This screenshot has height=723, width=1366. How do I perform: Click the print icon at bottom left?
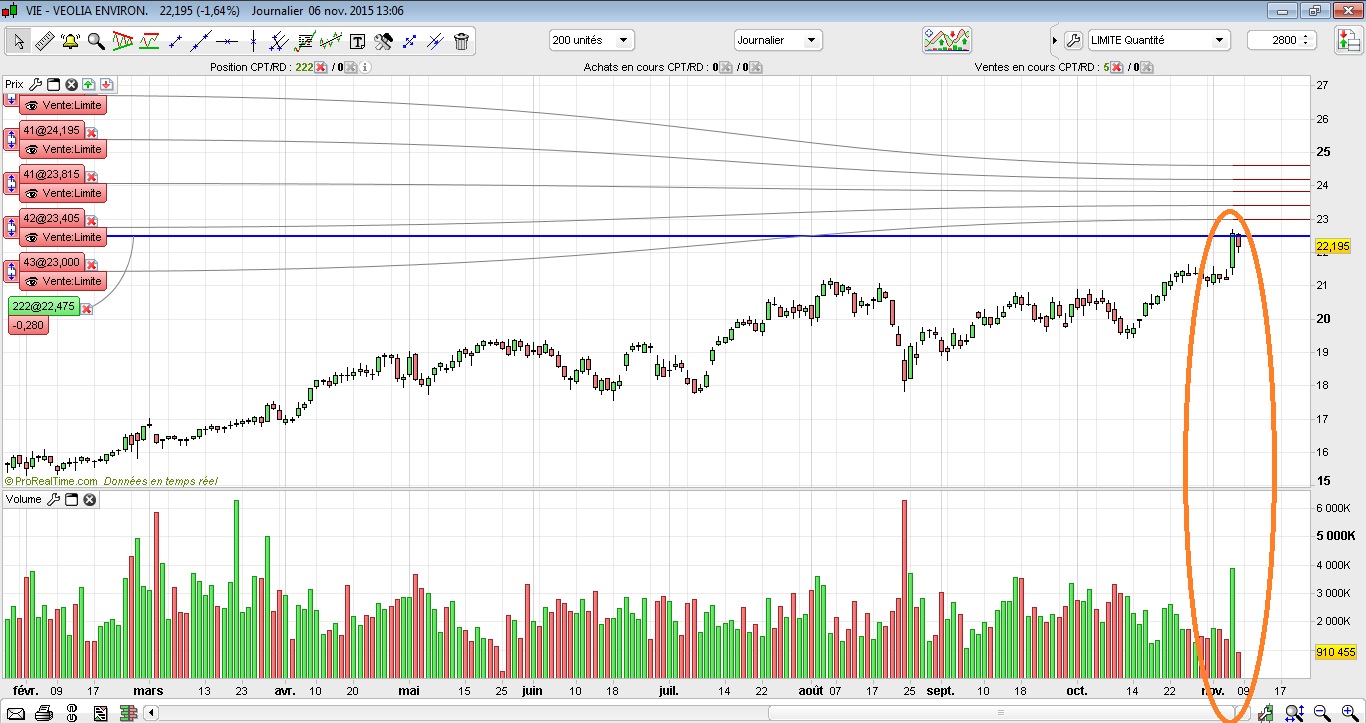pos(43,713)
